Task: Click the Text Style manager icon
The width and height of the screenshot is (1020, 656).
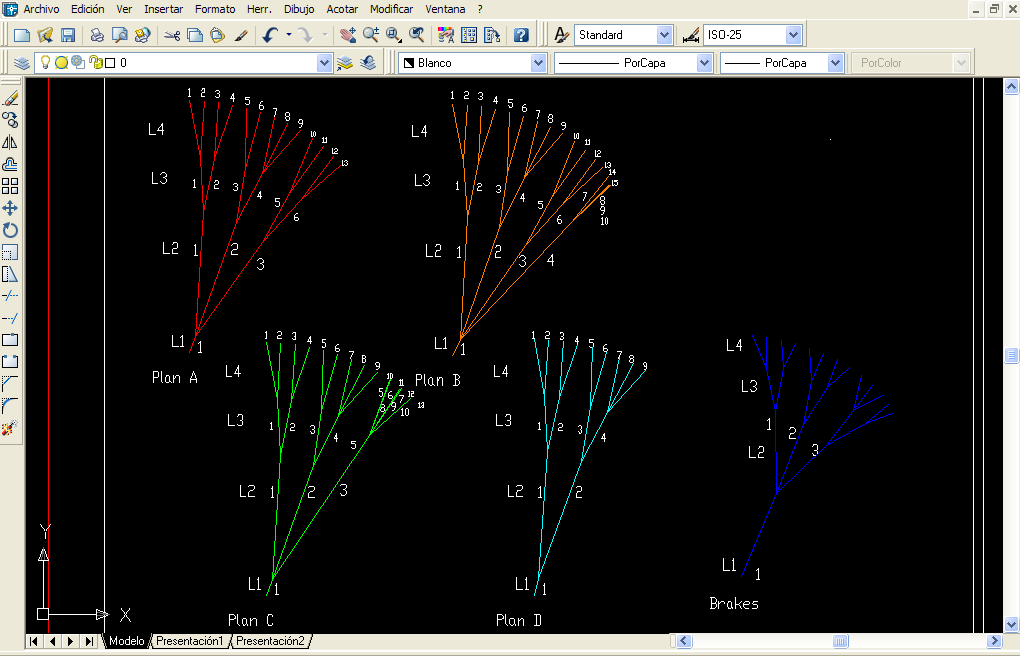Action: click(x=561, y=35)
